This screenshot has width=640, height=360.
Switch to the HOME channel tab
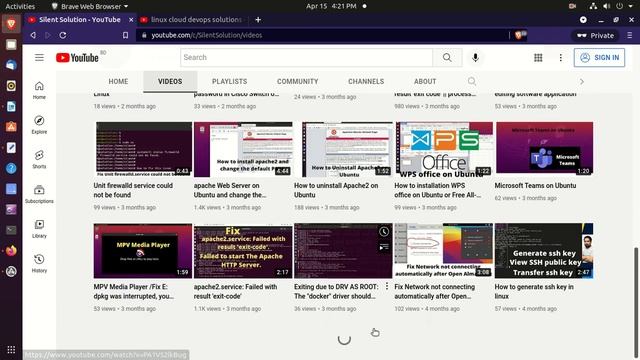(x=118, y=82)
